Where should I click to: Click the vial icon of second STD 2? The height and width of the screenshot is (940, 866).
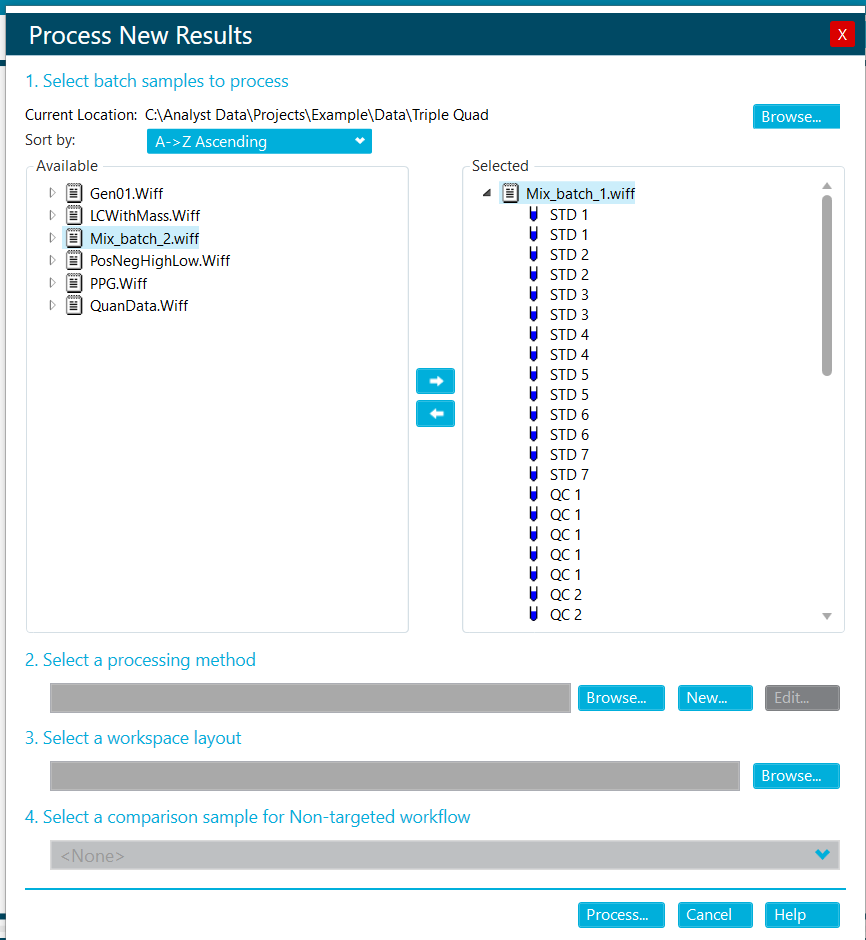(533, 275)
